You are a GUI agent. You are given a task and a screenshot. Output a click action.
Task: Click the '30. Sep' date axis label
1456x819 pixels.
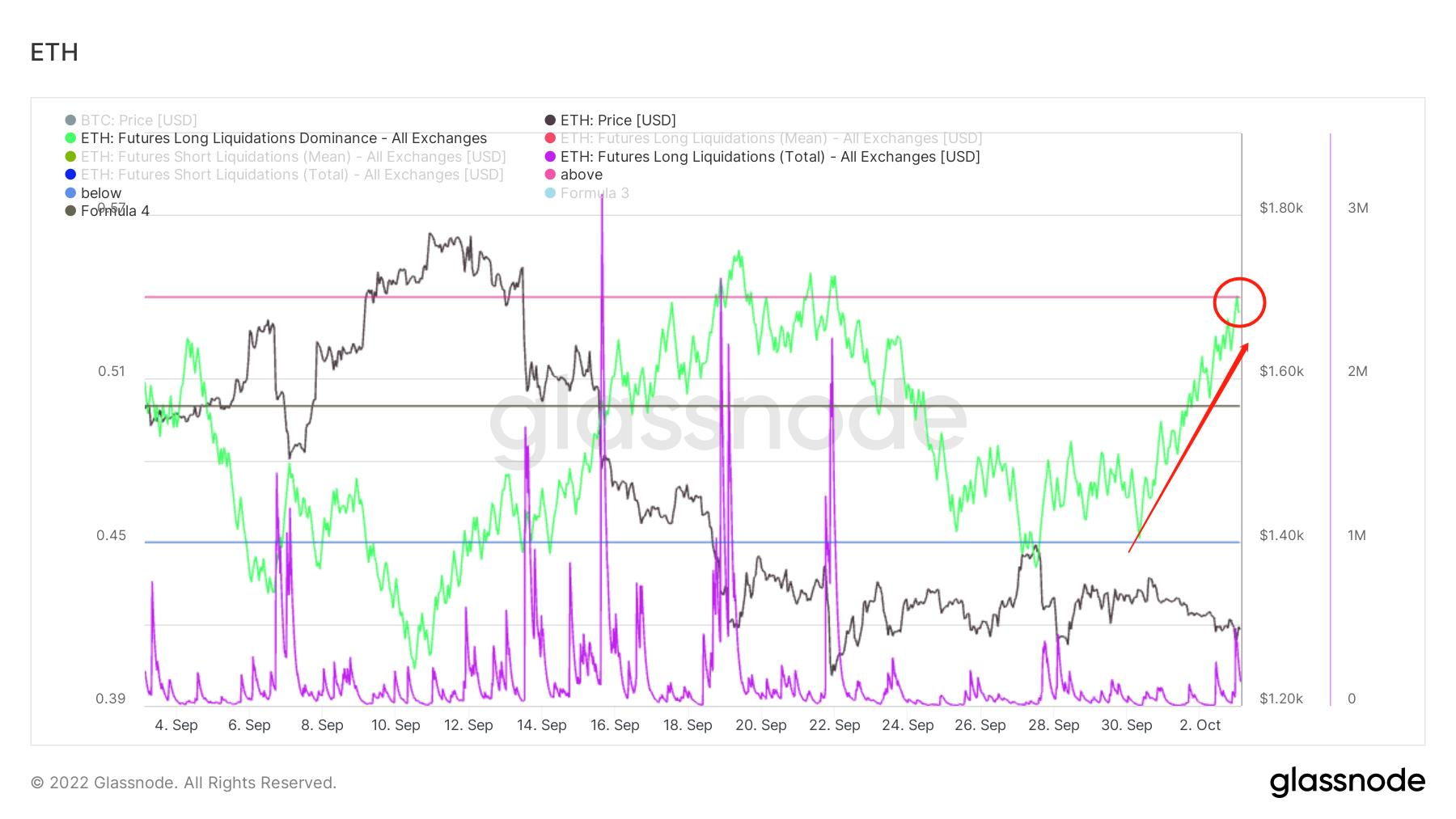tap(1127, 725)
